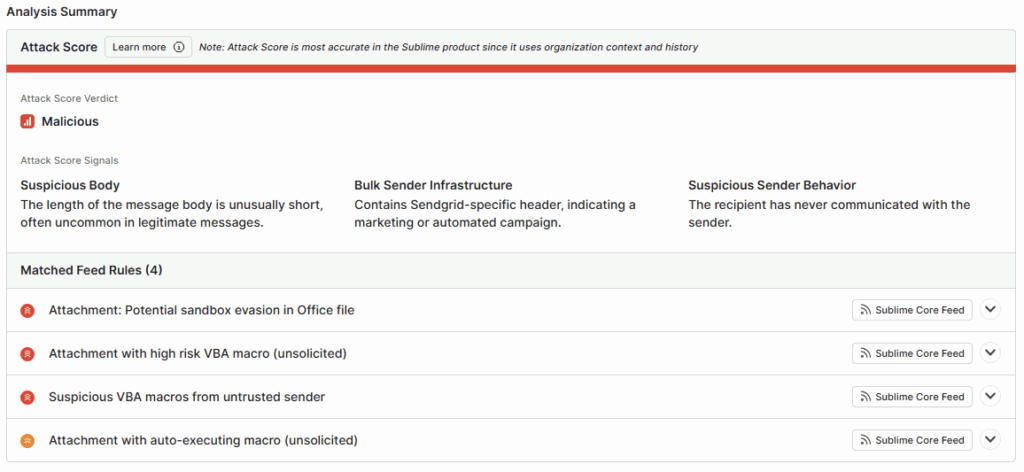Open Sublime Core Feed for Suspicious VBA macros rule

pyautogui.click(x=912, y=397)
